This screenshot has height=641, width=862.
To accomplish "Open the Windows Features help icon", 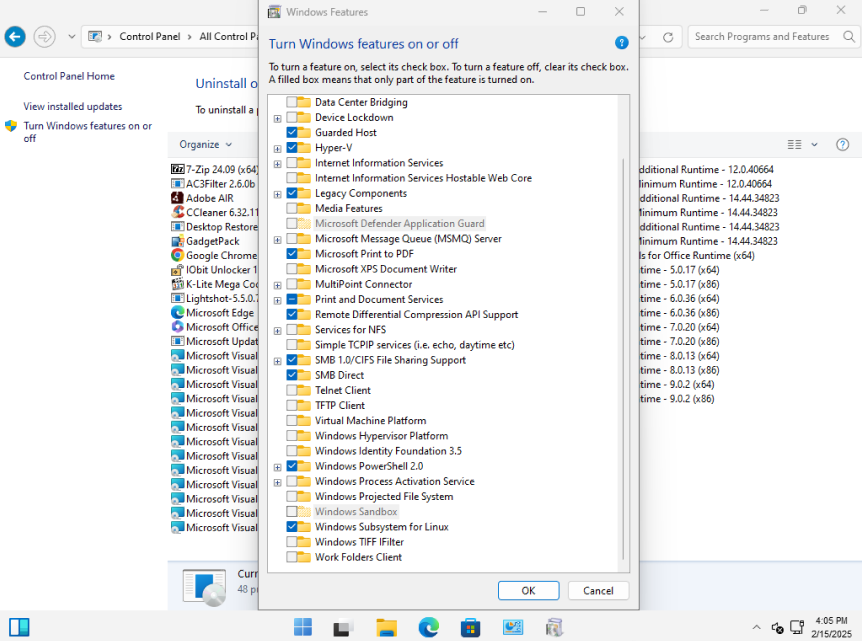I will coord(621,43).
